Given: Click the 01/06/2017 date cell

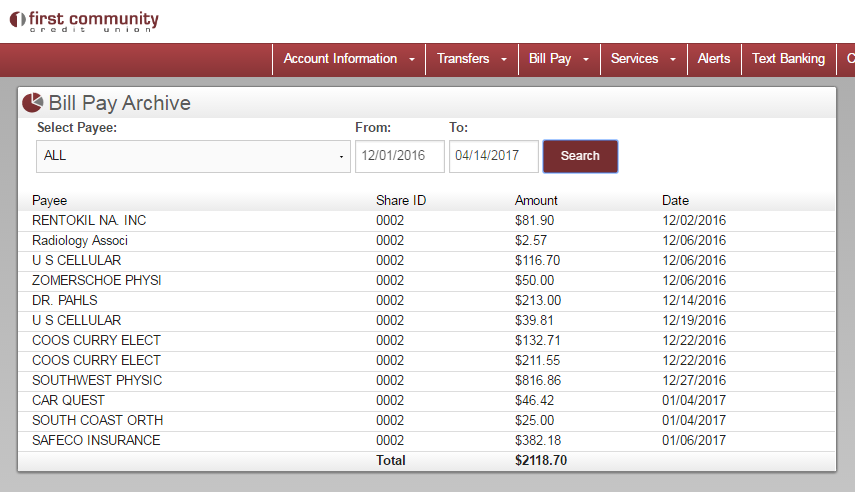Looking at the screenshot, I should pyautogui.click(x=694, y=440).
